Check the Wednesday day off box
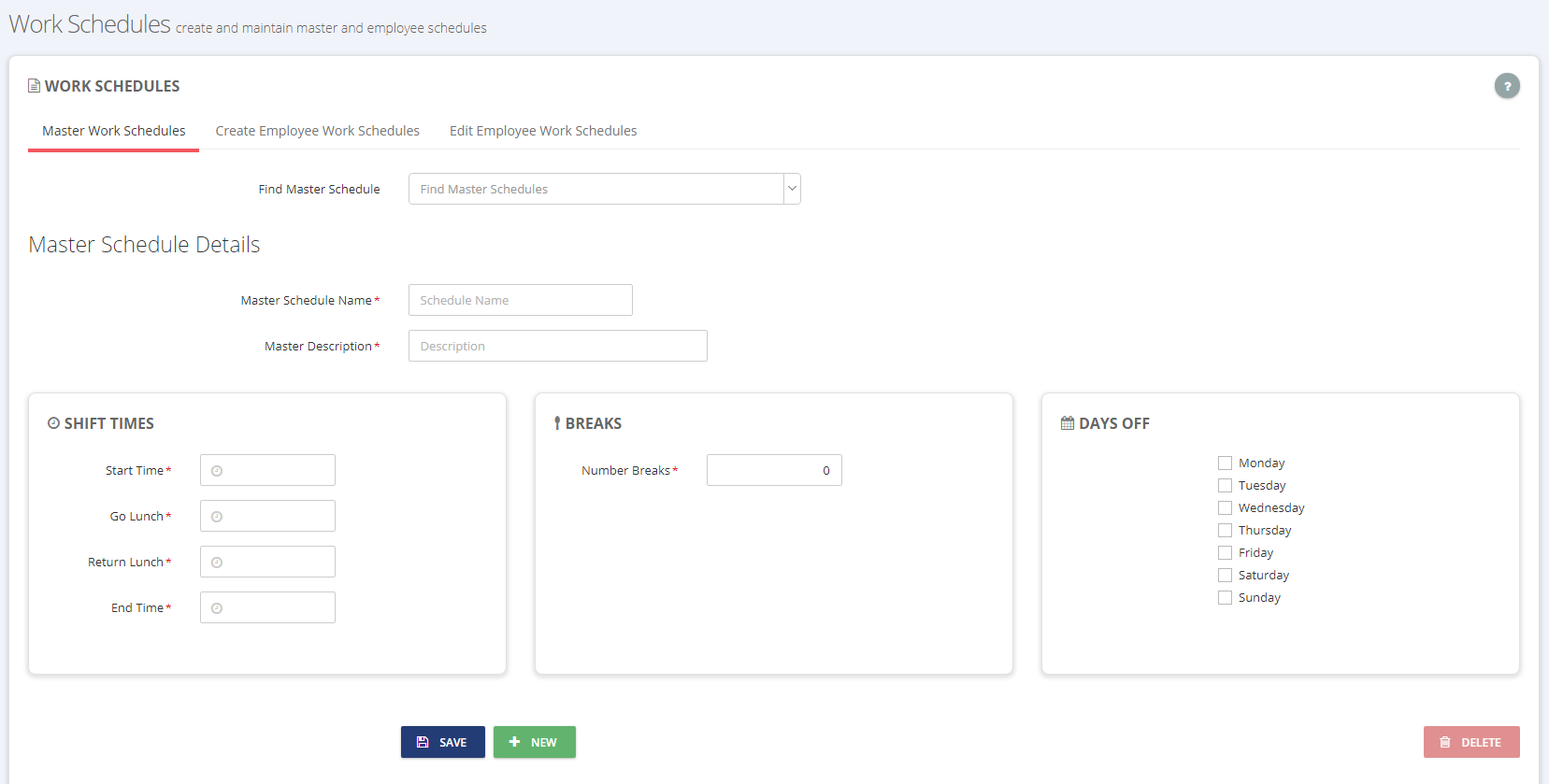 (1225, 507)
